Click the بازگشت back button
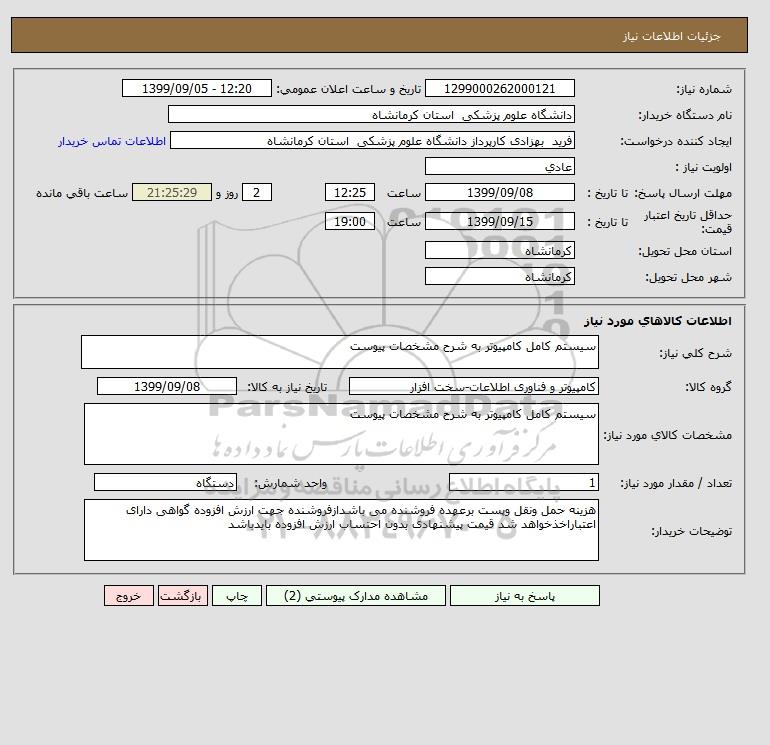The height and width of the screenshot is (745, 770). (183, 596)
